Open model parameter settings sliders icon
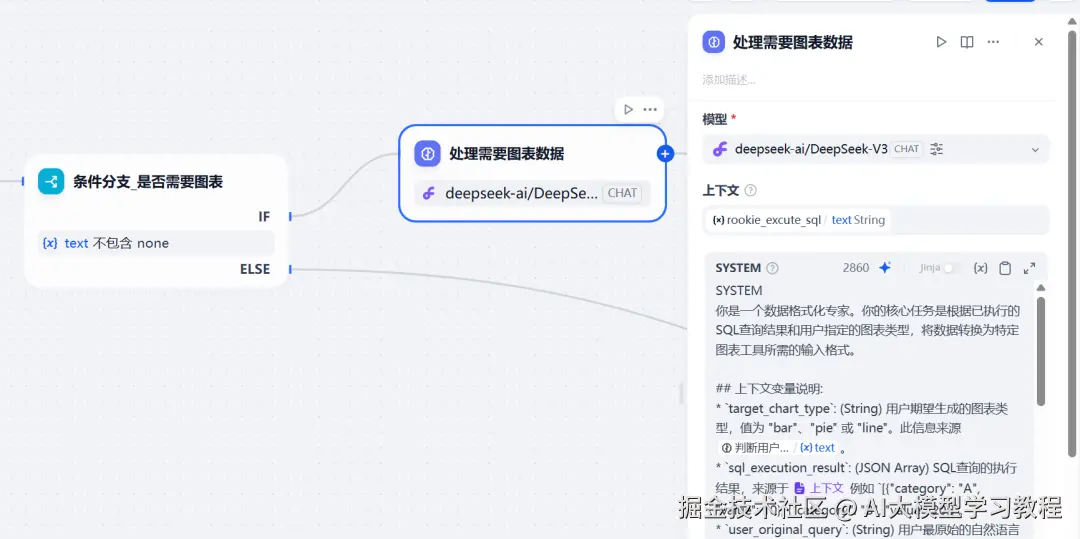This screenshot has height=539, width=1080. coord(936,149)
